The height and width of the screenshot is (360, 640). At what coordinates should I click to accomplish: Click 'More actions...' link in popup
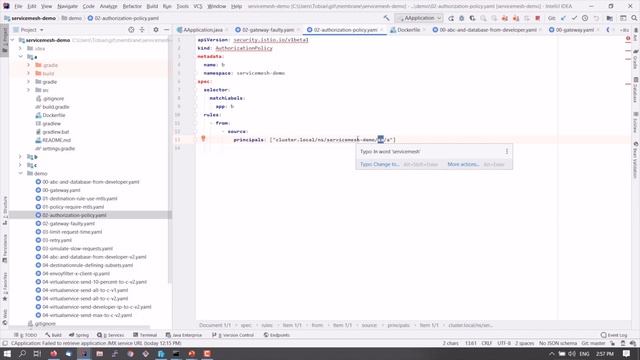[463, 164]
